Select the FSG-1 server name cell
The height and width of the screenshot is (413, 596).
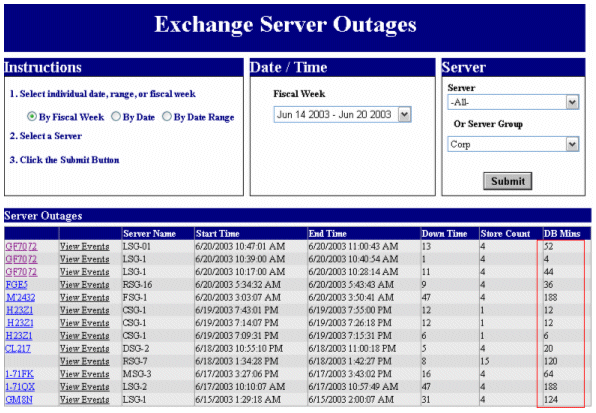[135, 297]
